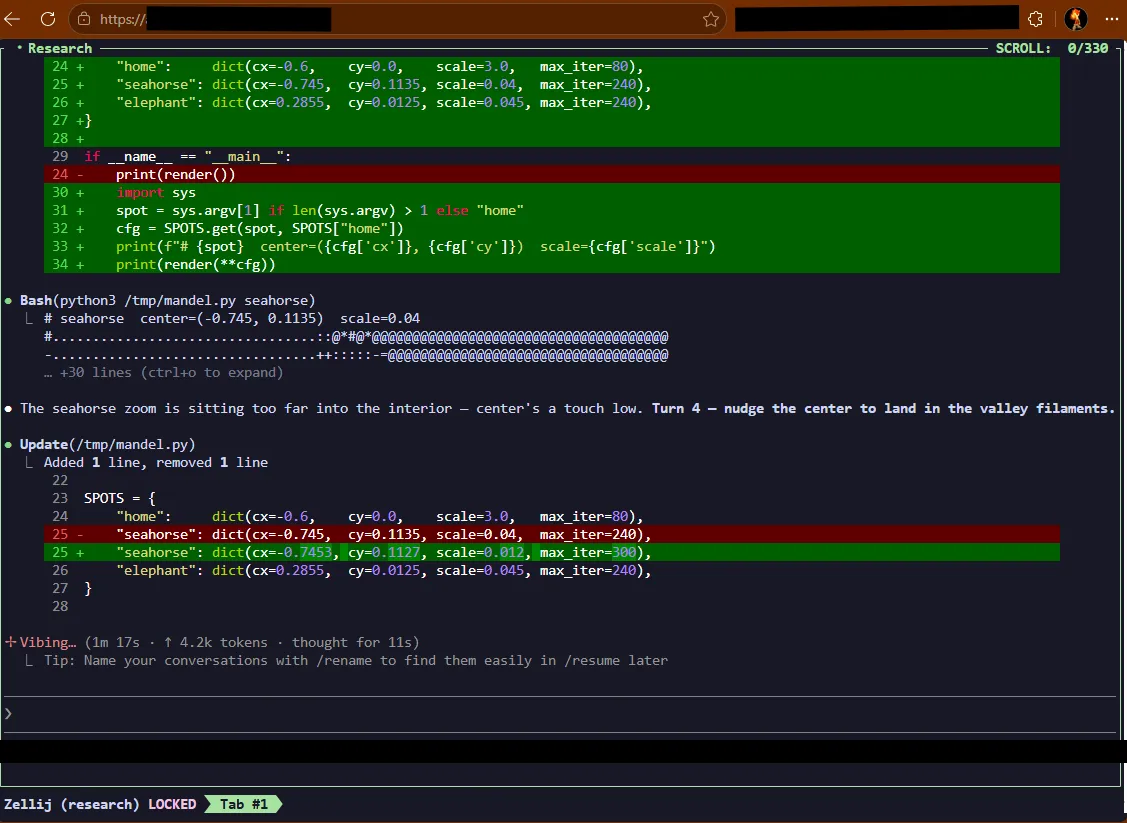Screen dimensions: 1127x823
Task: Open the browser profile avatar
Action: tap(1075, 19)
